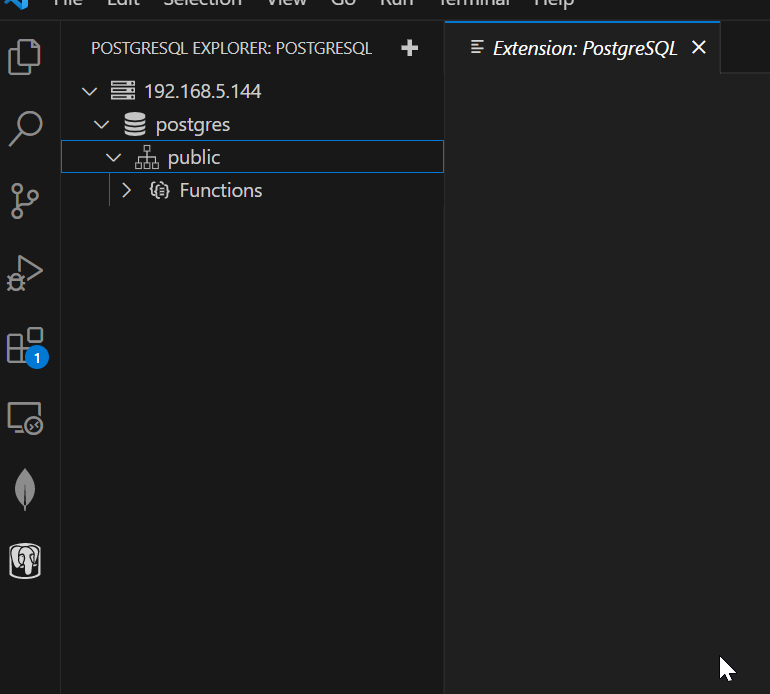Screen dimensions: 770x694
Task: Open the Terminal menu
Action: (474, 3)
